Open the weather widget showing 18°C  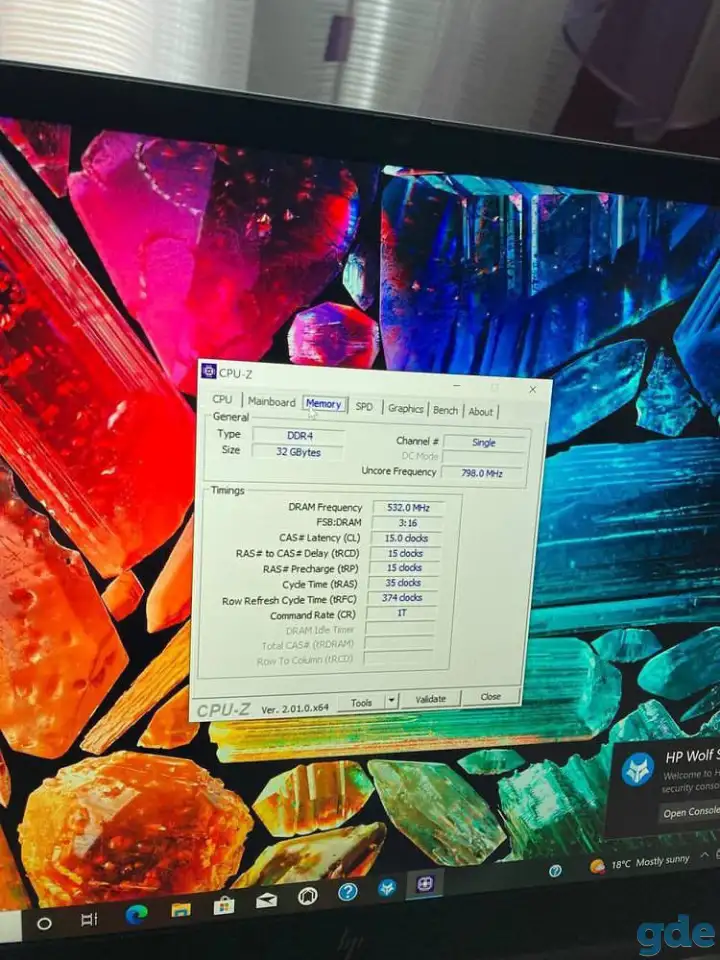[x=639, y=863]
